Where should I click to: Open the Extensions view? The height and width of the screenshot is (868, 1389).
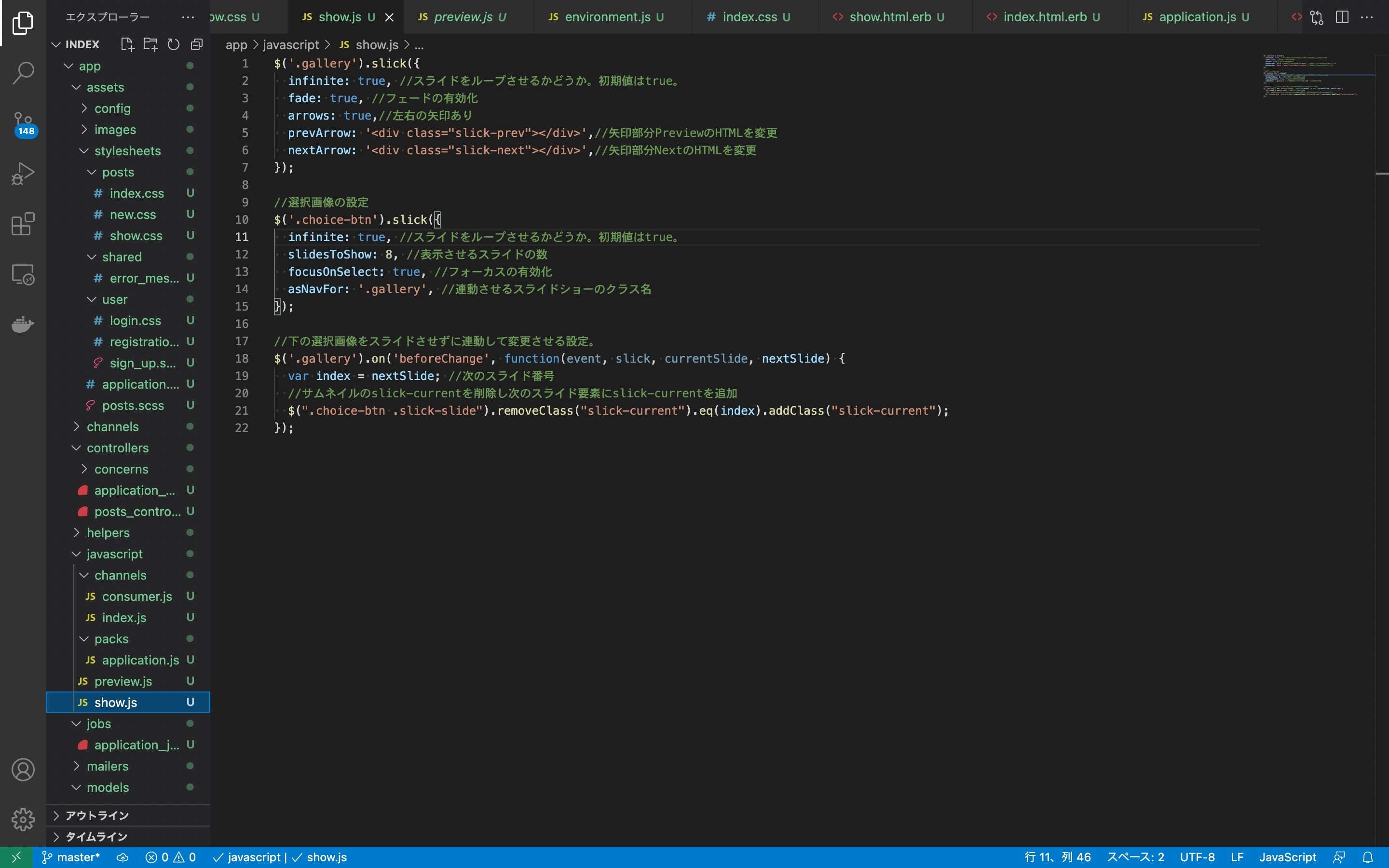click(x=23, y=224)
